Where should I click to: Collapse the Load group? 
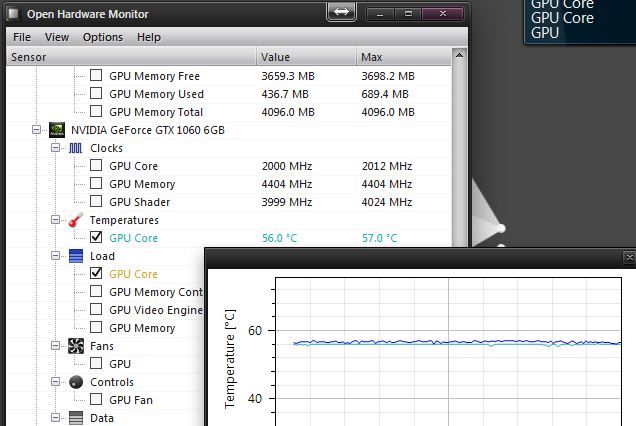(56, 256)
